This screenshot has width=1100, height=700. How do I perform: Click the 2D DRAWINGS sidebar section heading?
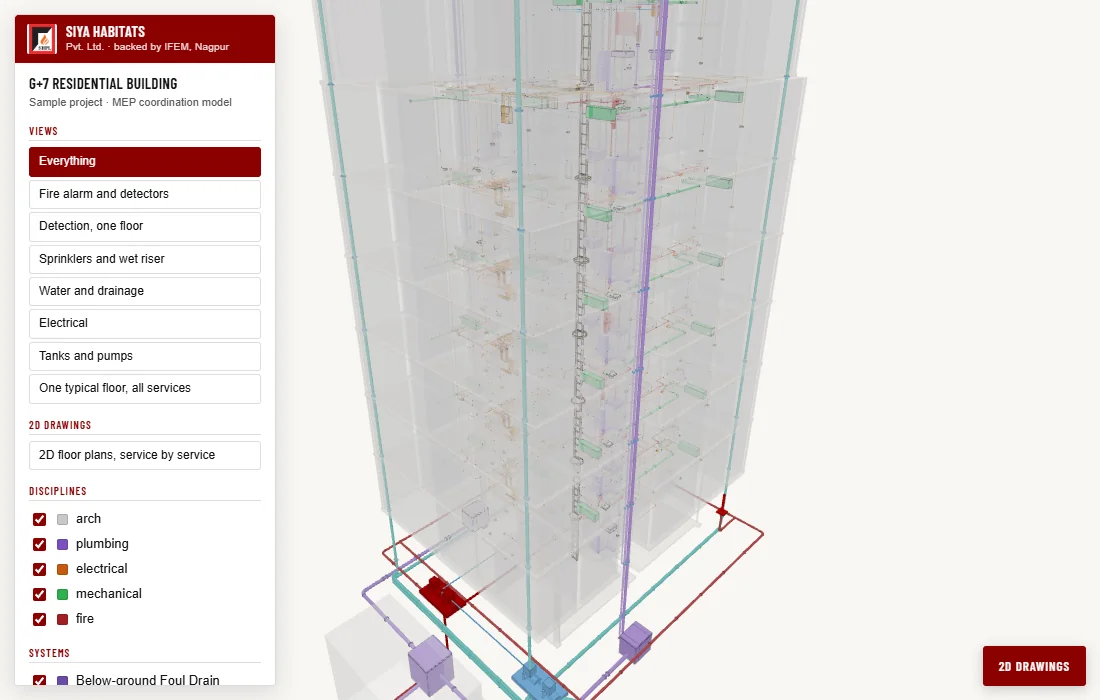click(x=60, y=425)
